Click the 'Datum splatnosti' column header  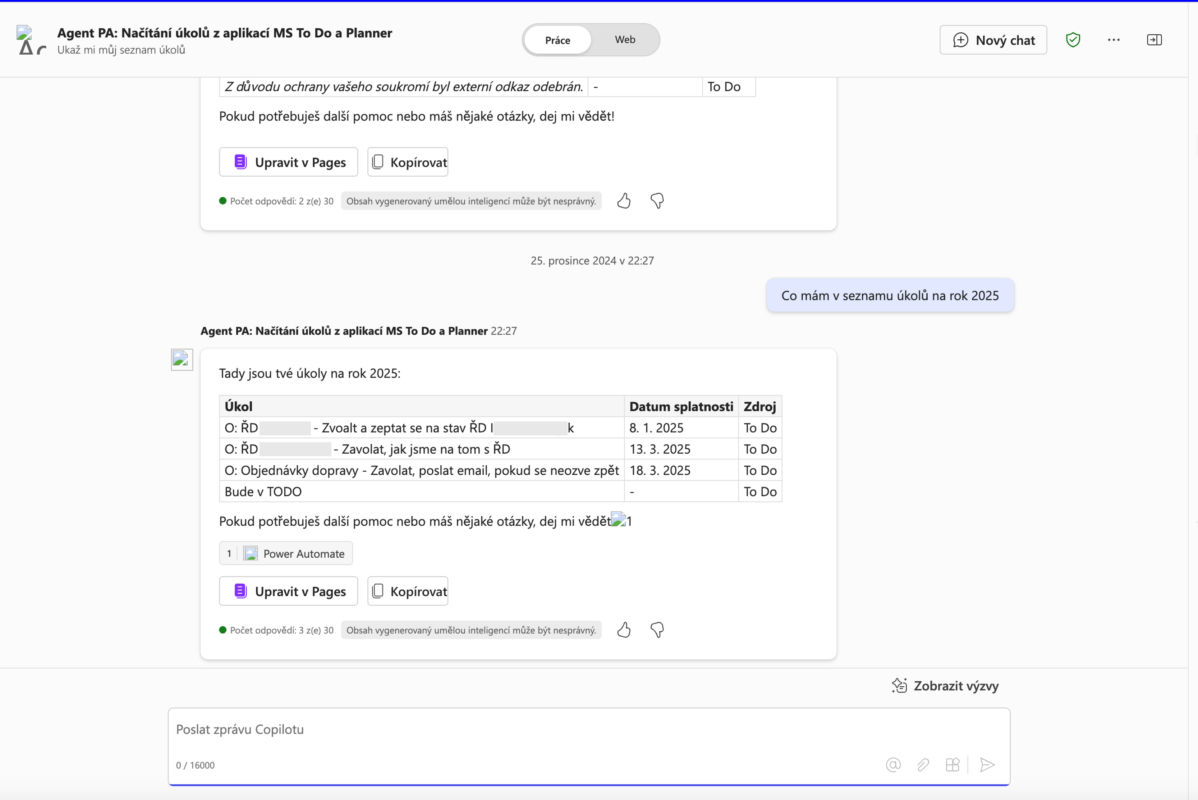click(681, 406)
